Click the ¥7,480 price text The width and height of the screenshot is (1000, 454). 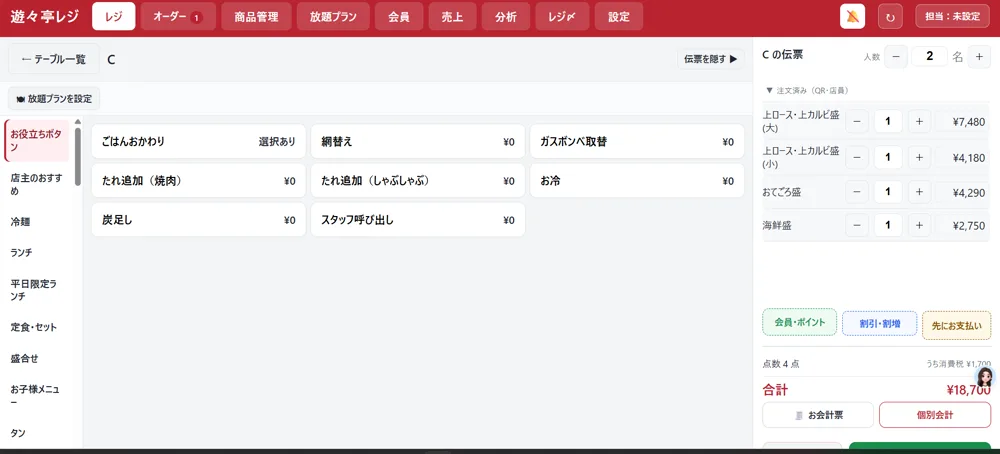pyautogui.click(x=968, y=122)
